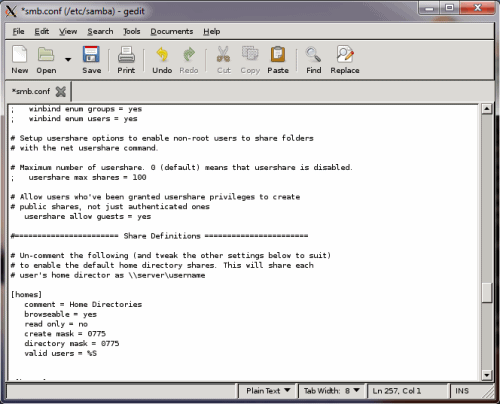This screenshot has height=404, width=500.
Task: Expand the recent files arrow beside Open
Action: point(68,60)
